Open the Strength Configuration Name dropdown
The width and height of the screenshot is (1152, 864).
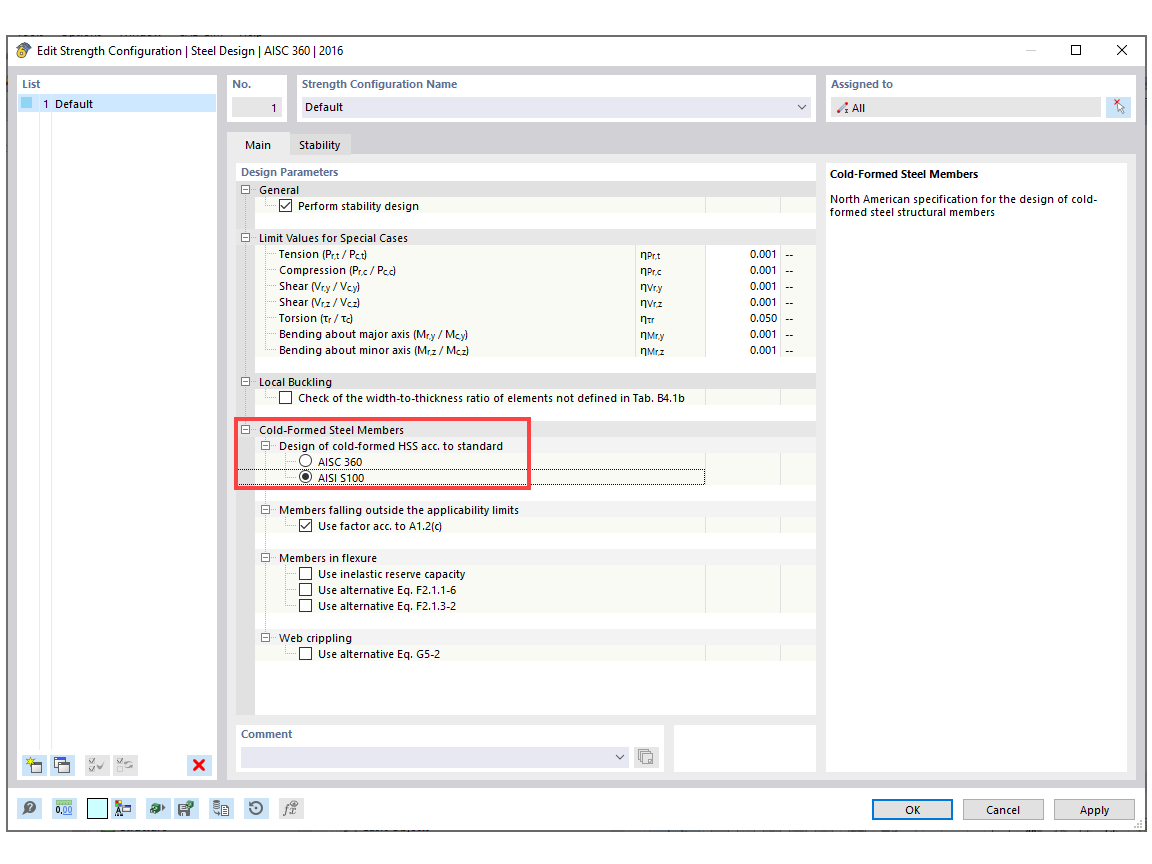point(802,107)
